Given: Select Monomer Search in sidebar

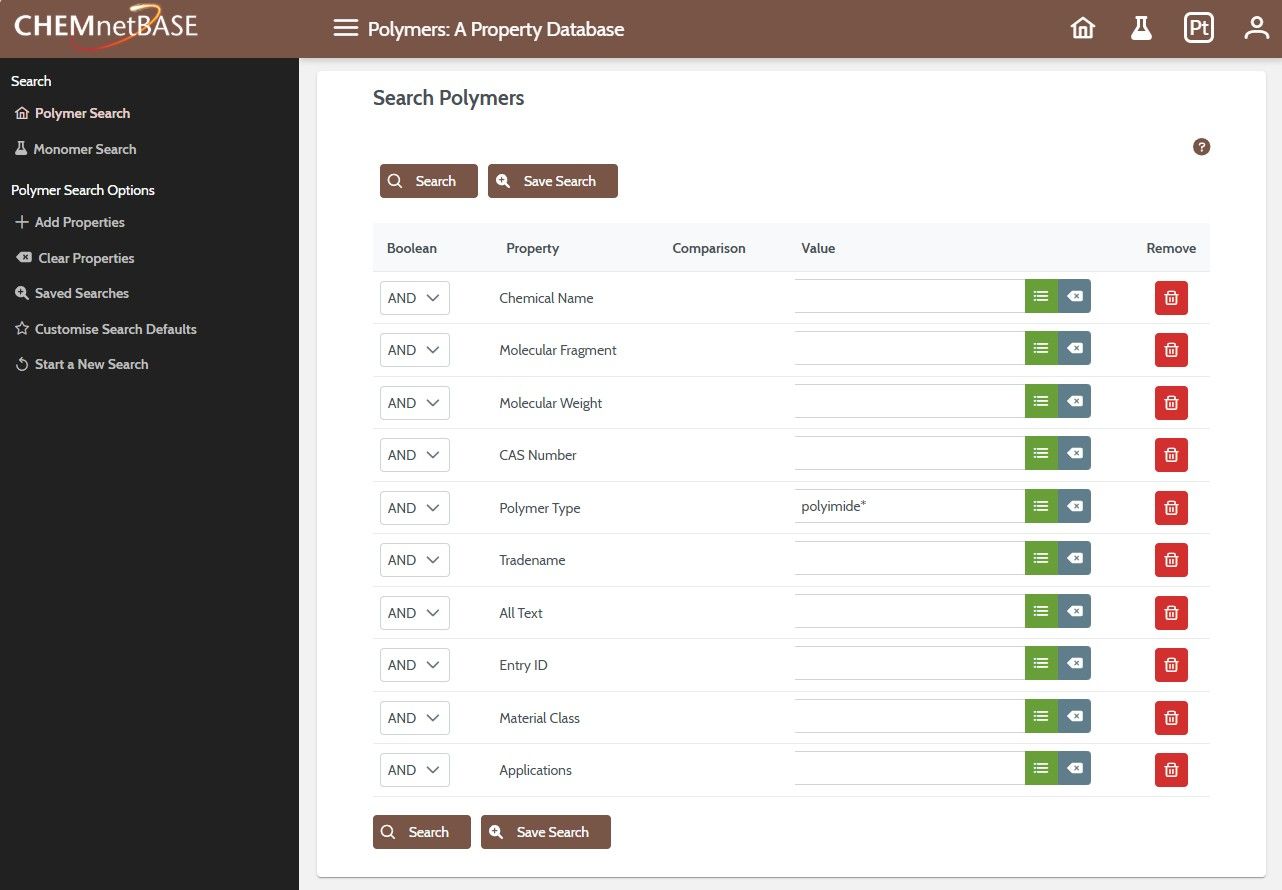Looking at the screenshot, I should [75, 149].
